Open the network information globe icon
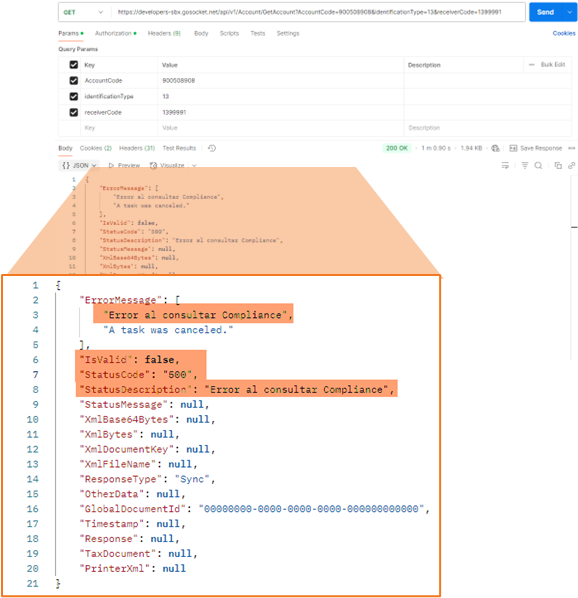 [495, 148]
